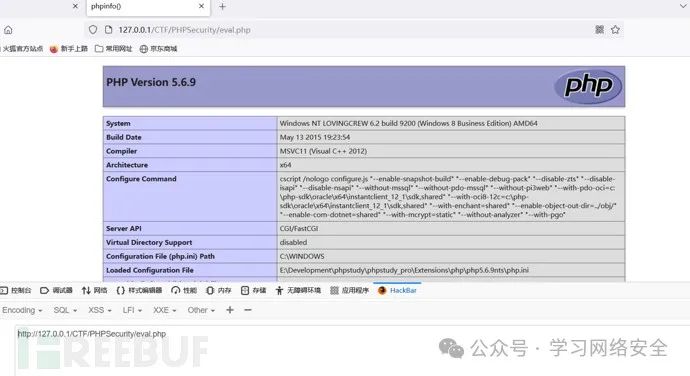This screenshot has width=690, height=376.
Task: Bookmark this page with the star icon
Action: [615, 29]
